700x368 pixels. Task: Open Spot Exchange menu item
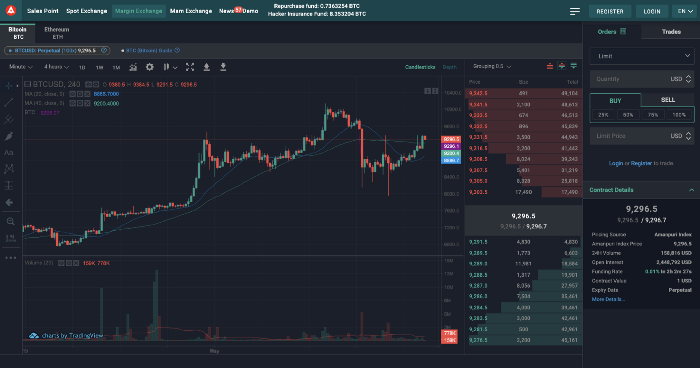[87, 11]
